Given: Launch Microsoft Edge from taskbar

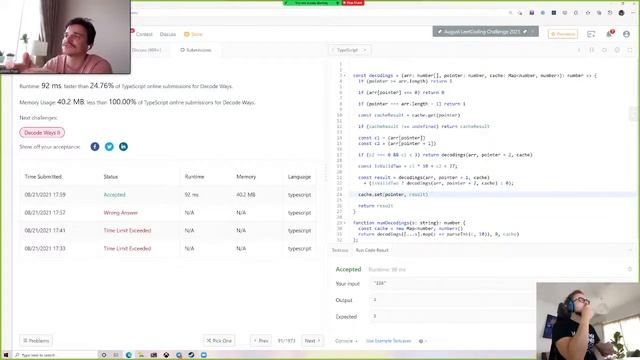Looking at the screenshot, I should pos(129,355).
